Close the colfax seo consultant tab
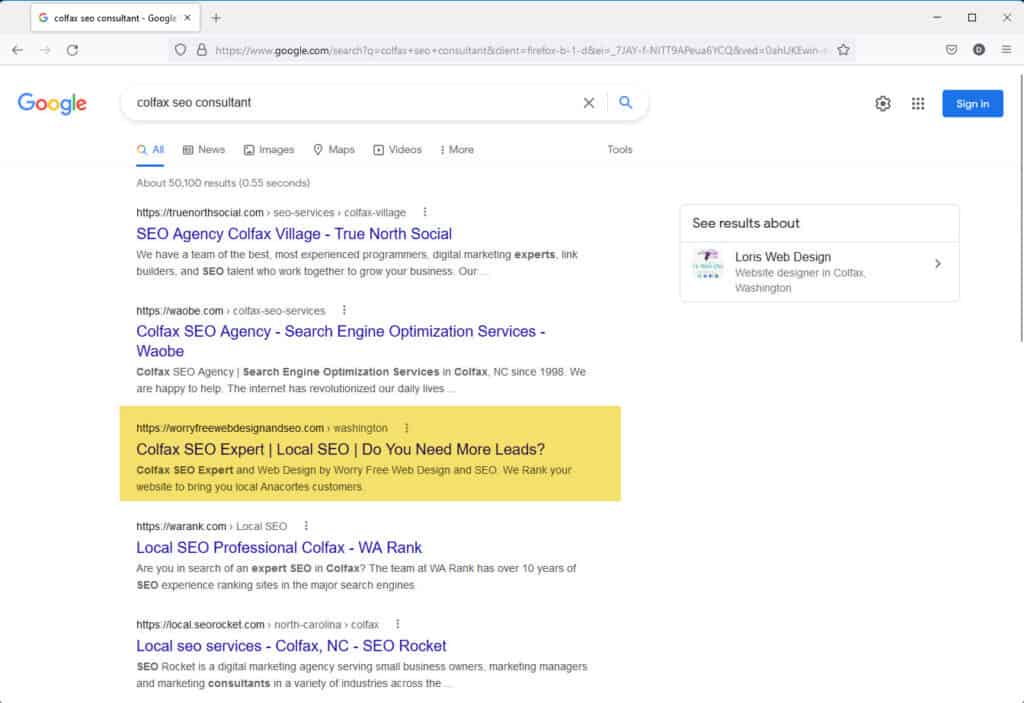Screen dimensions: 1024x703 coord(187,18)
